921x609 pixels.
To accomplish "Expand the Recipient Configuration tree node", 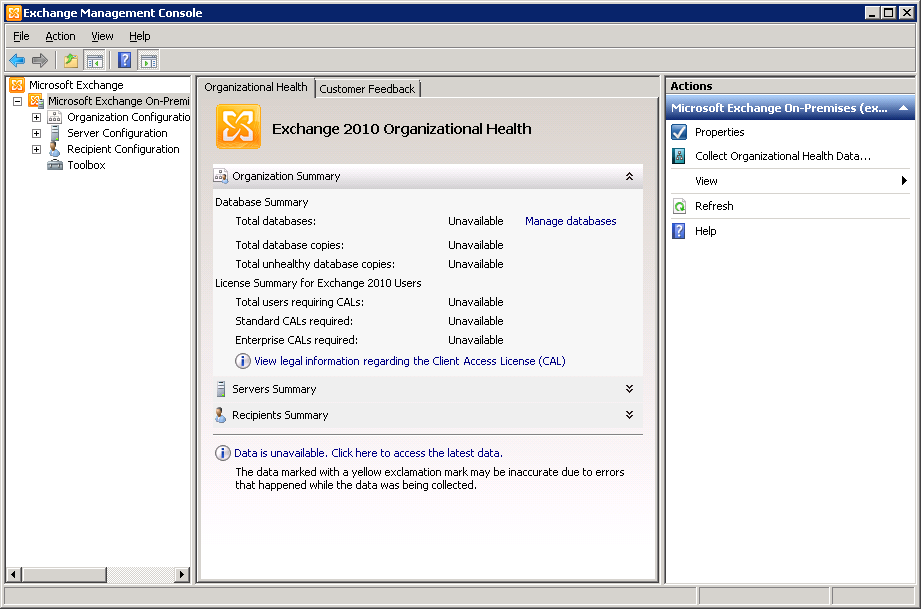I will click(x=36, y=149).
